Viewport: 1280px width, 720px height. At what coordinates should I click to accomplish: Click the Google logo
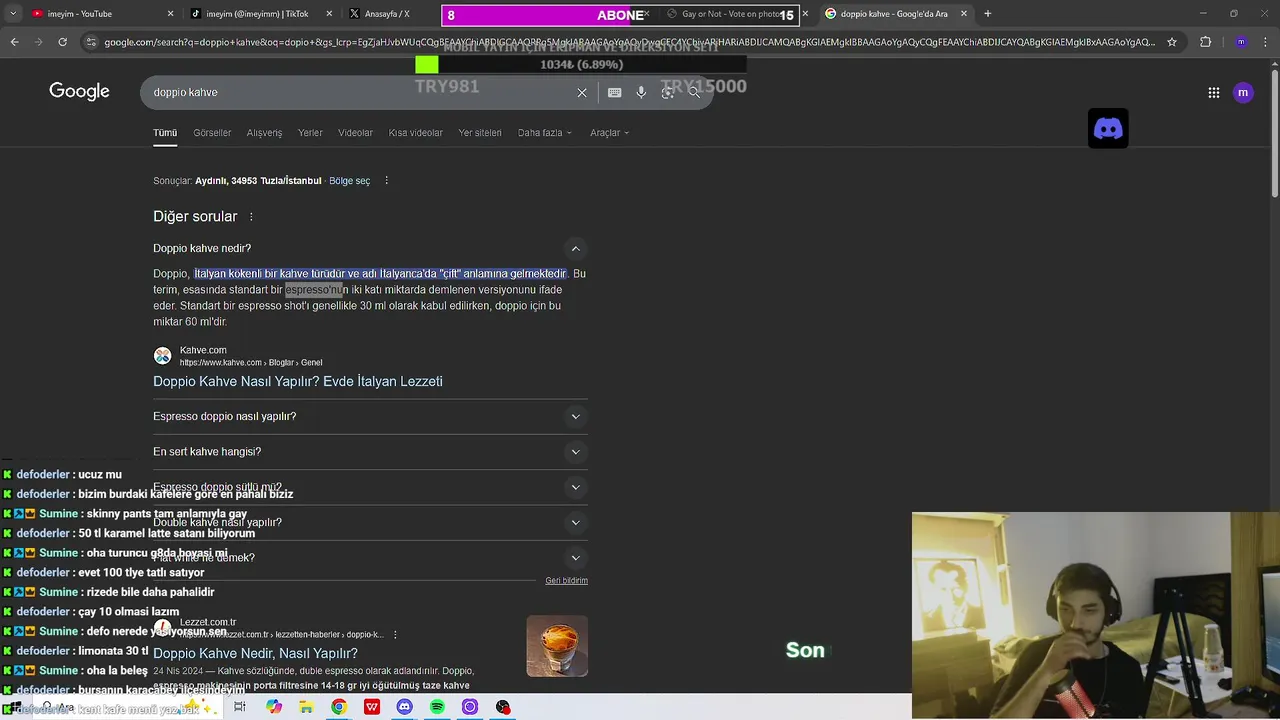click(x=79, y=92)
